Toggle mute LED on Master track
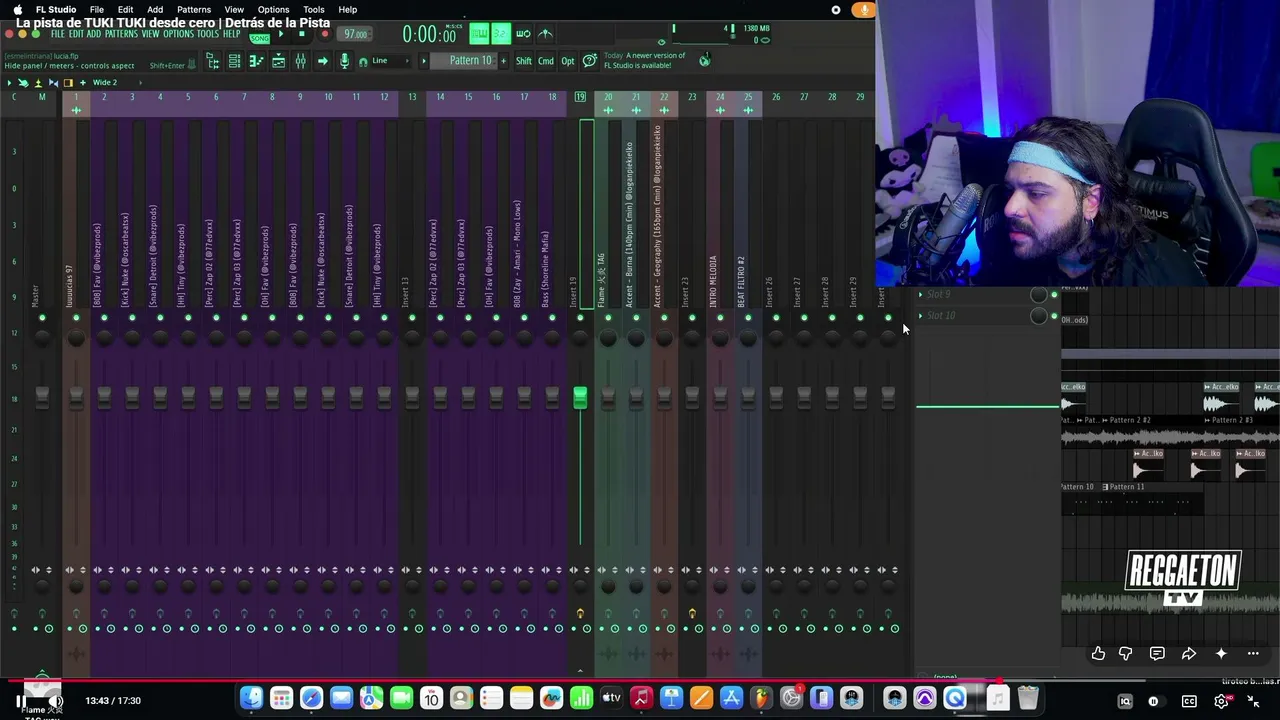The width and height of the screenshot is (1280, 720). (x=42, y=318)
